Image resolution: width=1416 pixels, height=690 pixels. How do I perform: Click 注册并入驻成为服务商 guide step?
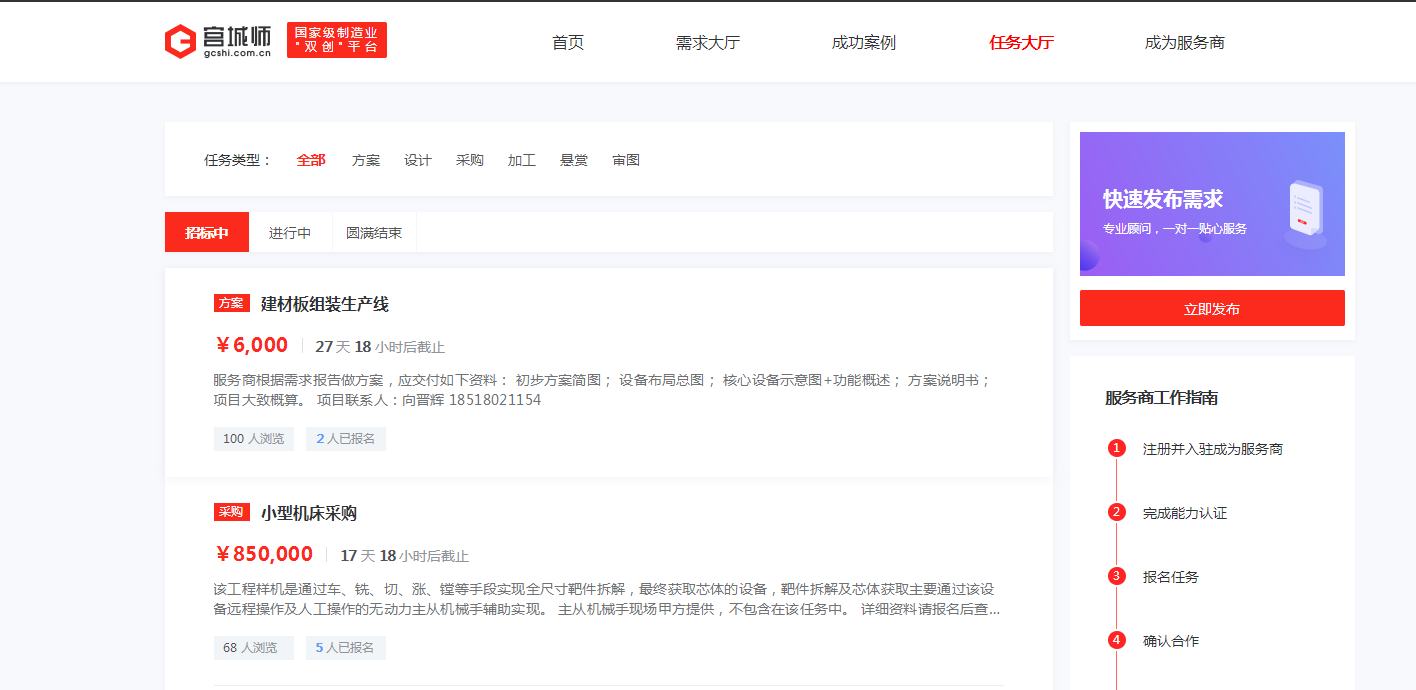[1213, 449]
